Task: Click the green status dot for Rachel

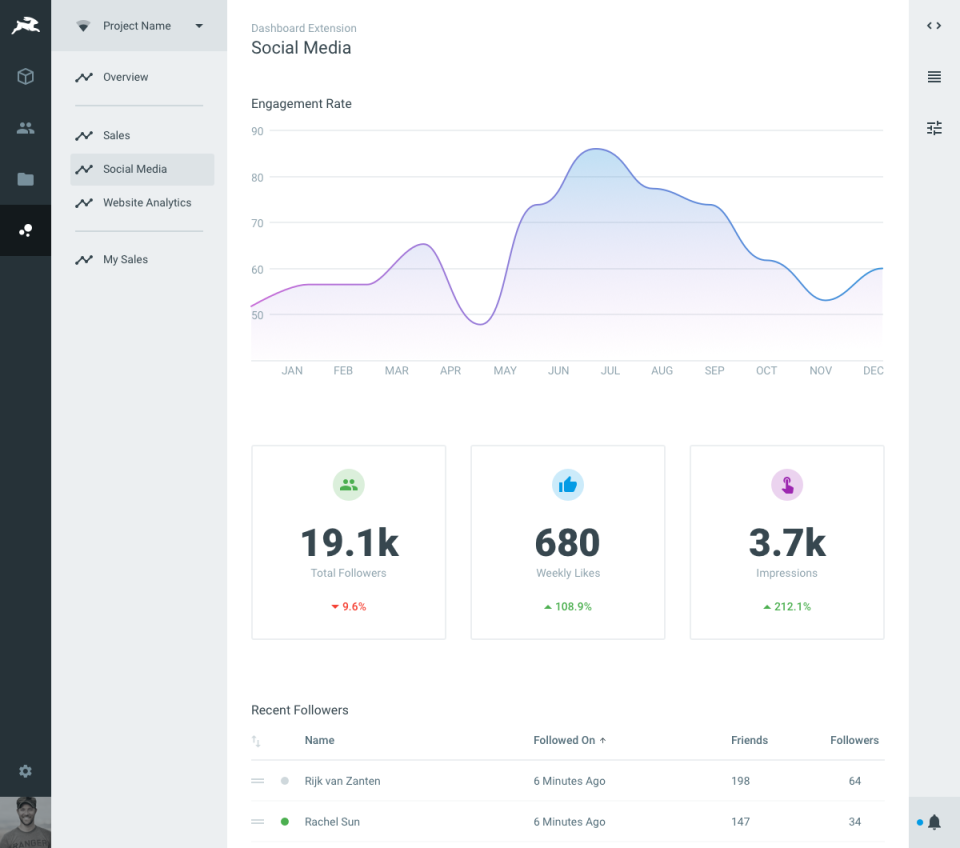Action: pyautogui.click(x=285, y=822)
